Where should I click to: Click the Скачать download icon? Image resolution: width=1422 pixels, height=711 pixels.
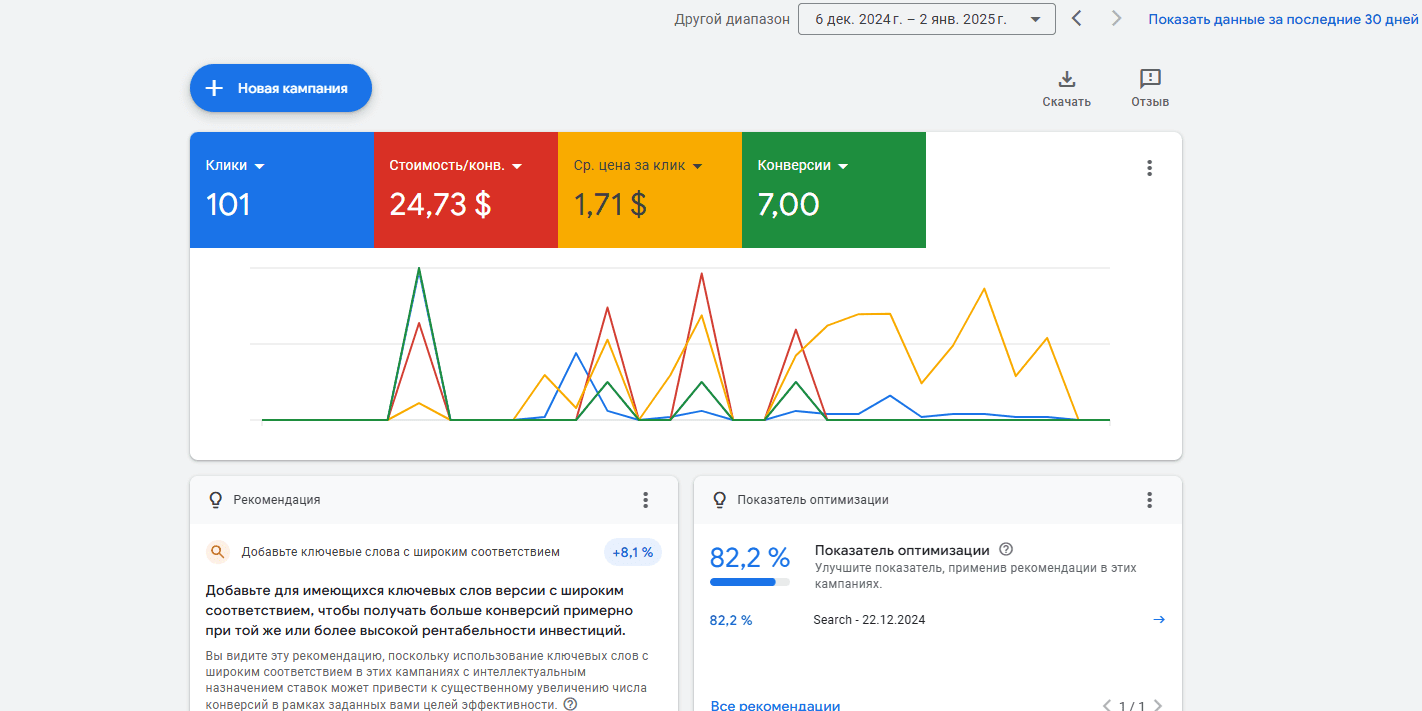click(1066, 79)
